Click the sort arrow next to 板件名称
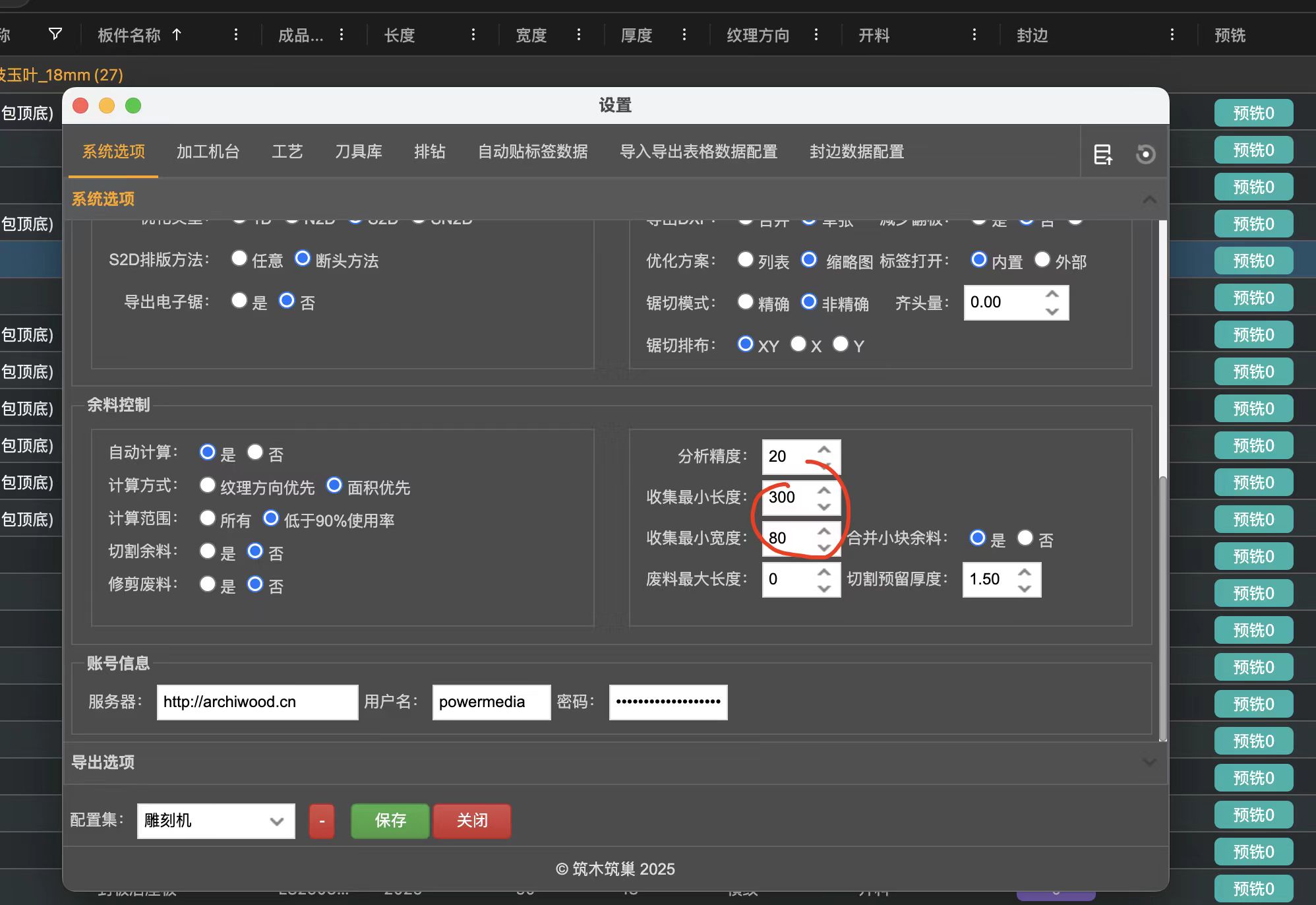Image resolution: width=1316 pixels, height=905 pixels. click(175, 34)
